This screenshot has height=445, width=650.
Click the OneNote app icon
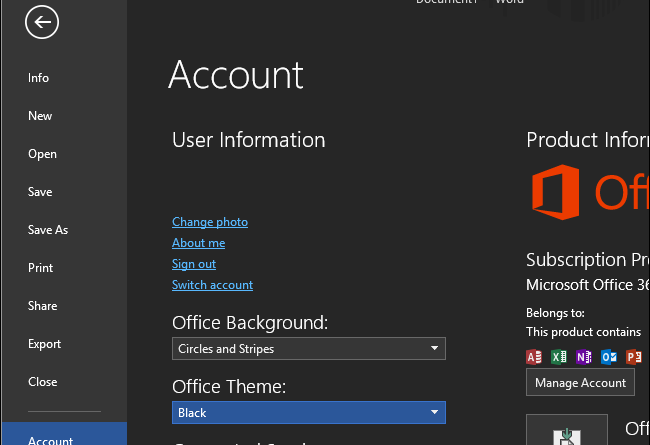coord(584,356)
